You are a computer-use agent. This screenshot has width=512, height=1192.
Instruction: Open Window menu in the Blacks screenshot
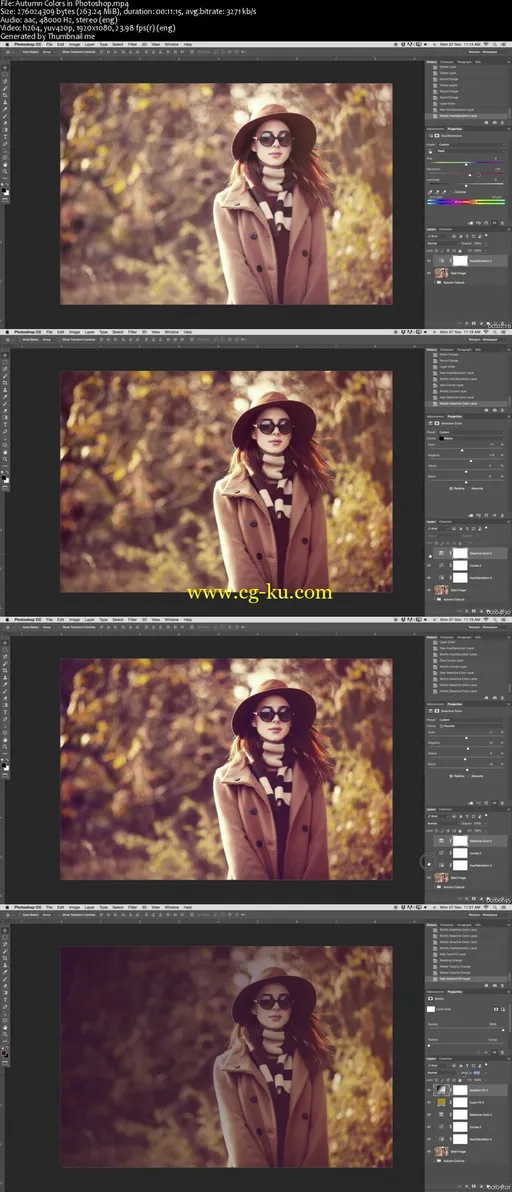(172, 331)
